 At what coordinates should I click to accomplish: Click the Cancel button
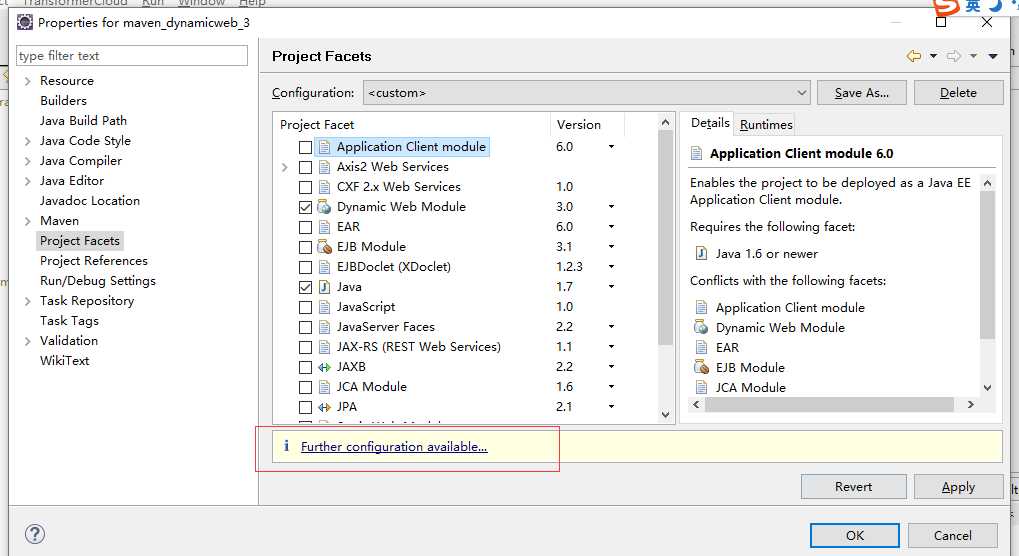coord(953,535)
